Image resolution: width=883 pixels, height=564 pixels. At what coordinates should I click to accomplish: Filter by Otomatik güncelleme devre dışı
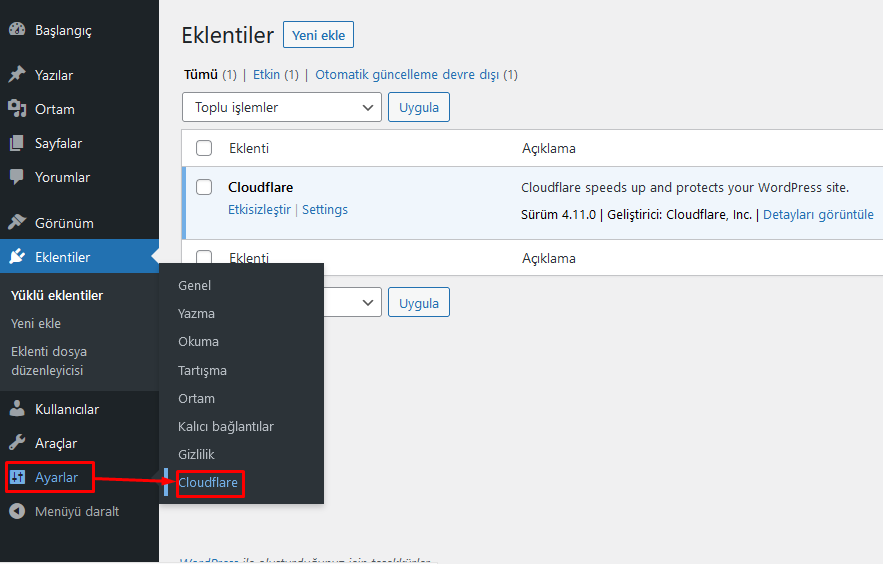(407, 75)
